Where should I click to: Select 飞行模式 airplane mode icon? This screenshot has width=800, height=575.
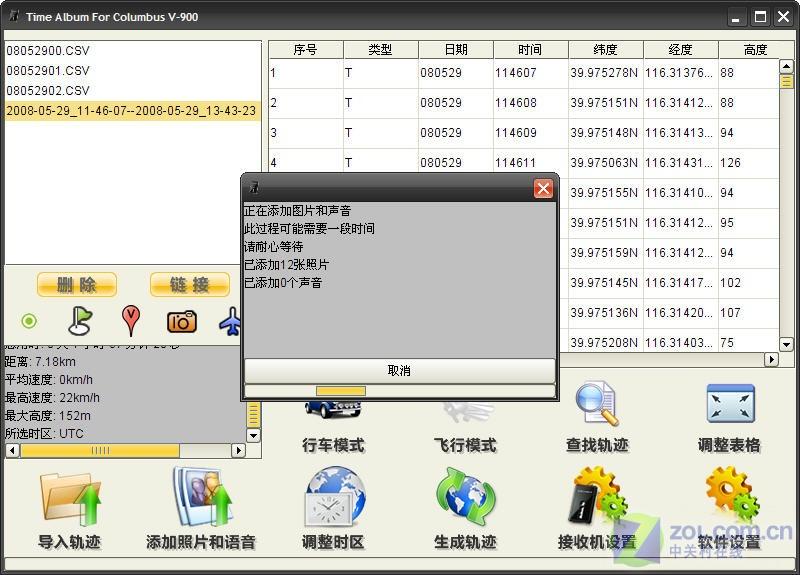[467, 411]
